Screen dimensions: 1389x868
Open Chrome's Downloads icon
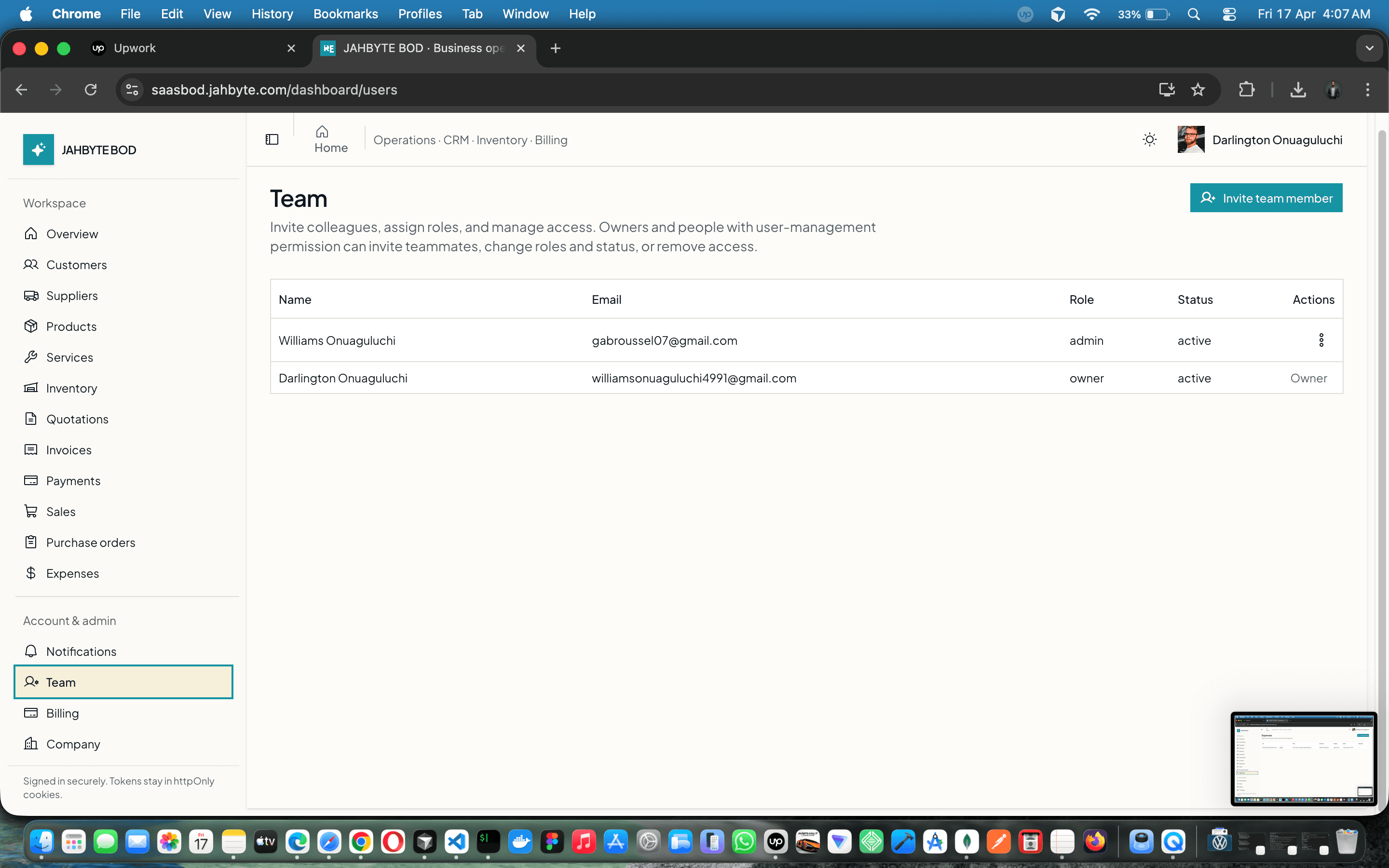point(1298,90)
